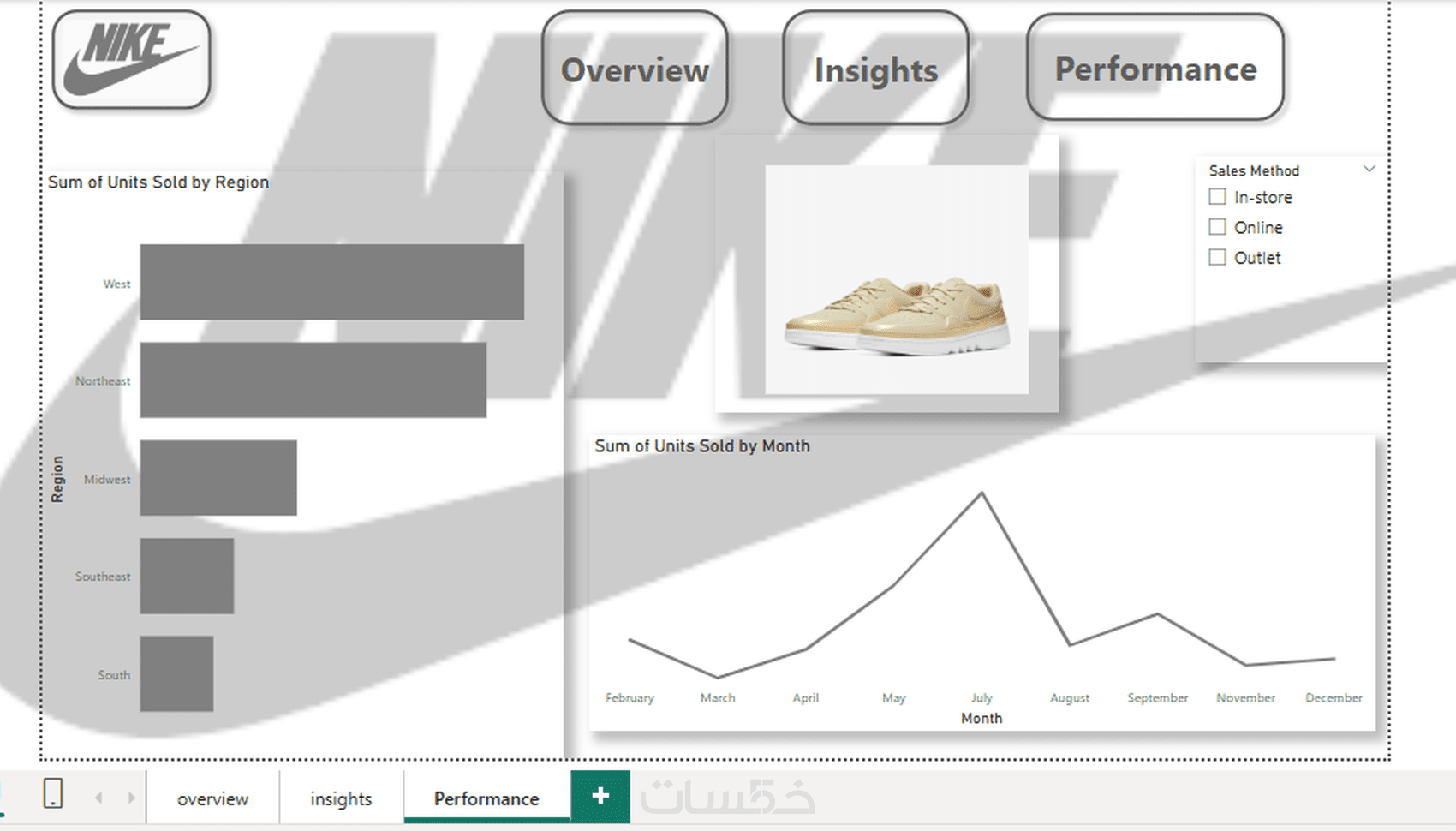The height and width of the screenshot is (831, 1456).
Task: Click the West axis label
Action: pyautogui.click(x=116, y=284)
